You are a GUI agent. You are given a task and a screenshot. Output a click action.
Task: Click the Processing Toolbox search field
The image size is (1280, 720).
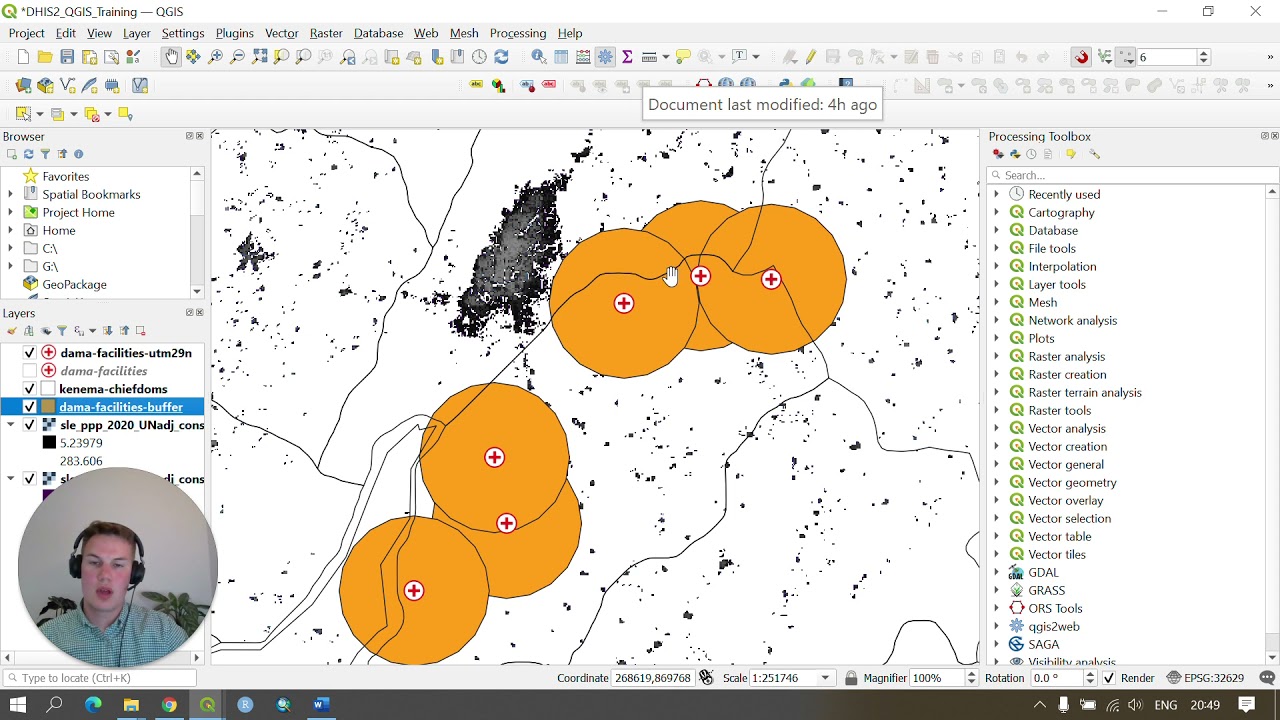[1131, 175]
